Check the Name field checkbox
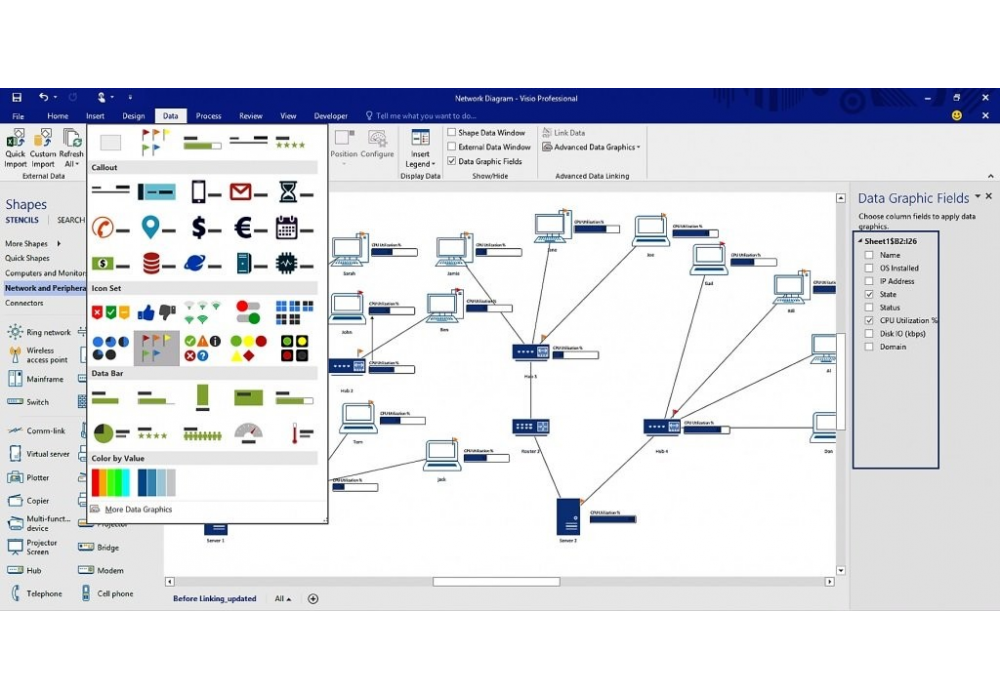The width and height of the screenshot is (1000, 700). click(869, 254)
